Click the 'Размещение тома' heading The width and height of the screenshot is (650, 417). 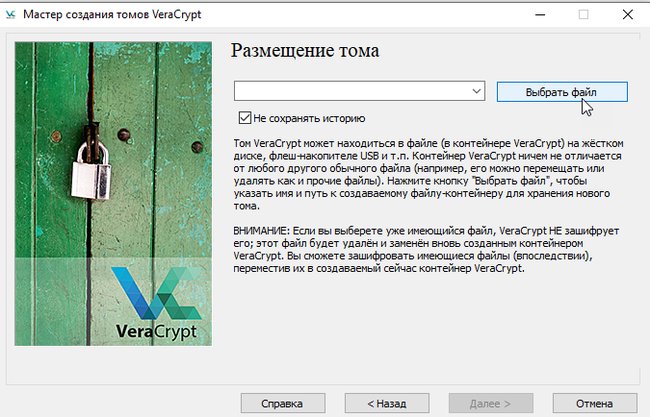305,51
